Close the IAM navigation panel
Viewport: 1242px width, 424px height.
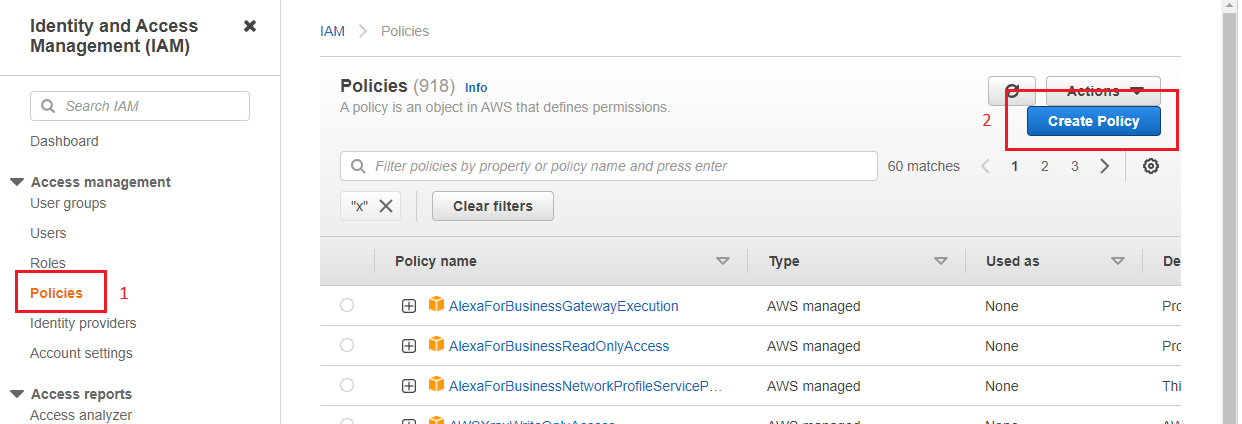click(x=250, y=26)
